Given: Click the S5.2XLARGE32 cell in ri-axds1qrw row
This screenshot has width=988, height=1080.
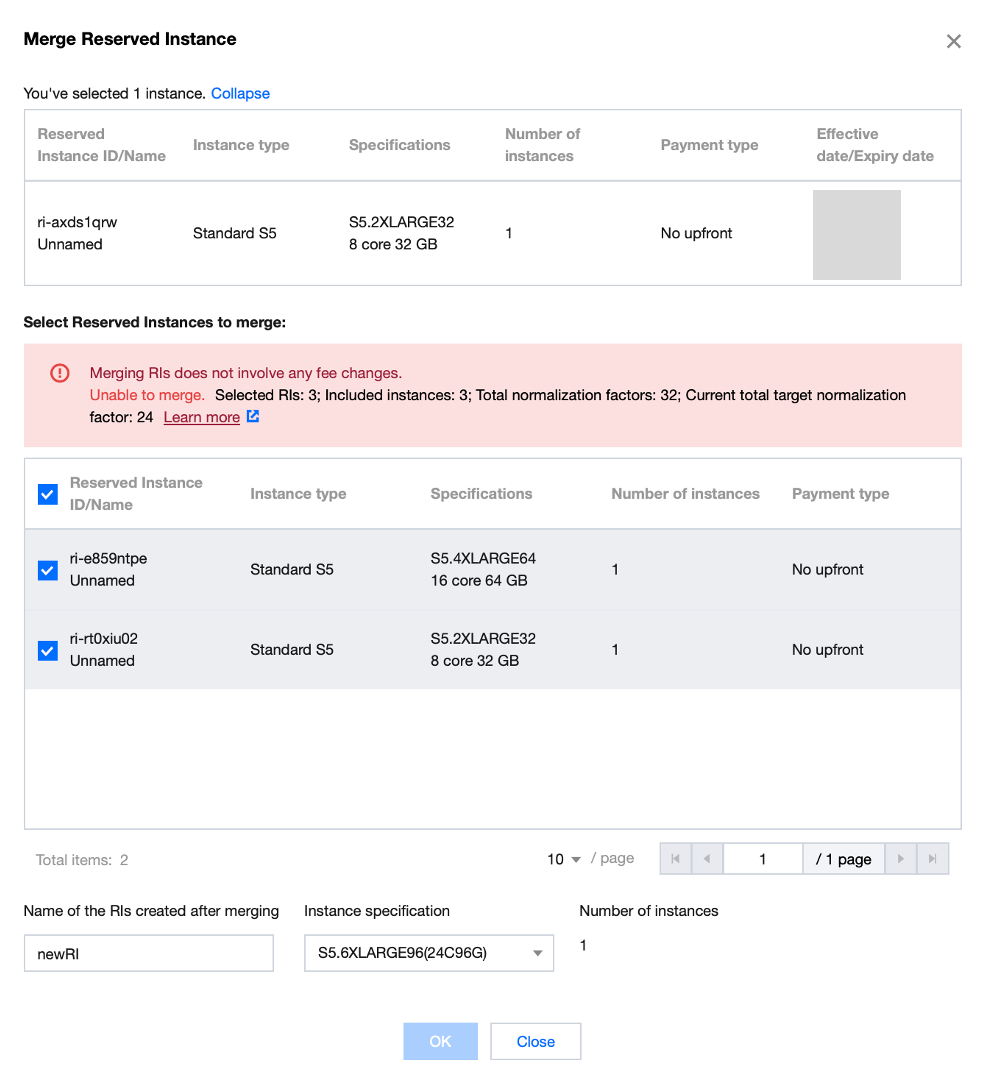Looking at the screenshot, I should [x=402, y=222].
